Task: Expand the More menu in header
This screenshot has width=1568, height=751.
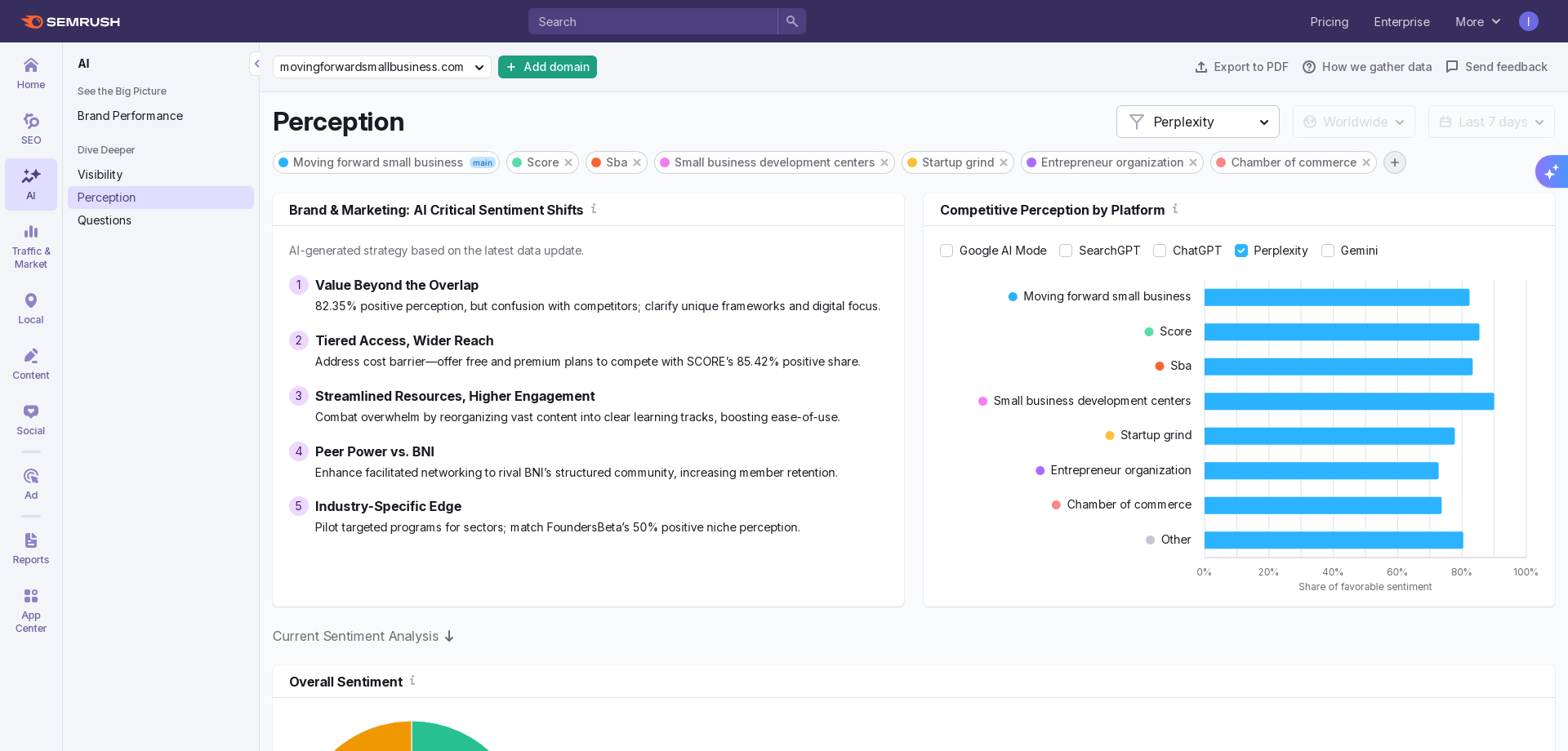Action: tap(1477, 22)
